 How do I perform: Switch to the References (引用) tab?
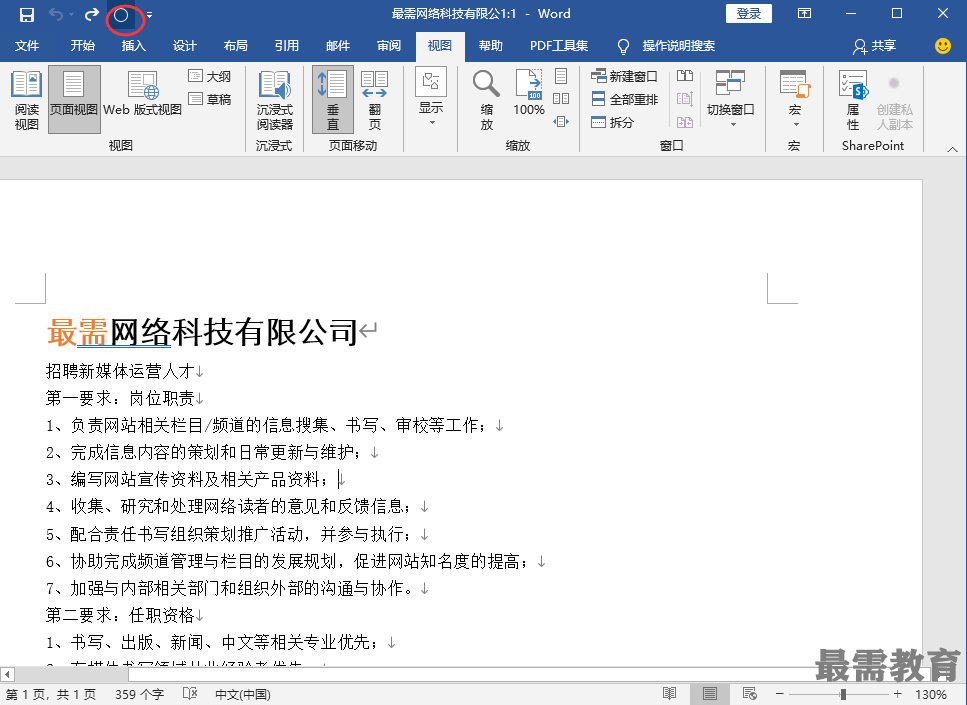pos(287,46)
